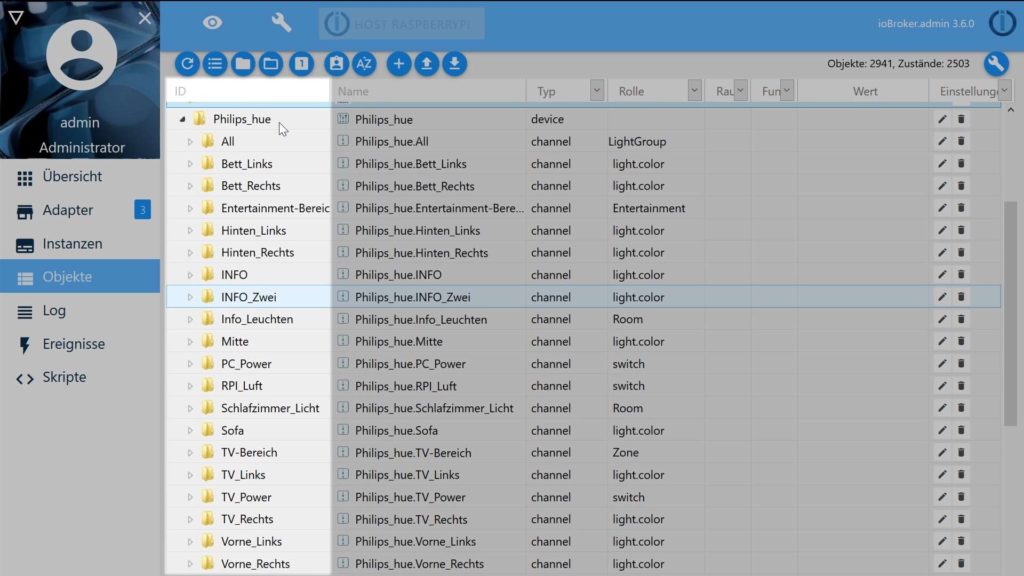Expand the All folder node
1024x576 pixels.
(190, 141)
